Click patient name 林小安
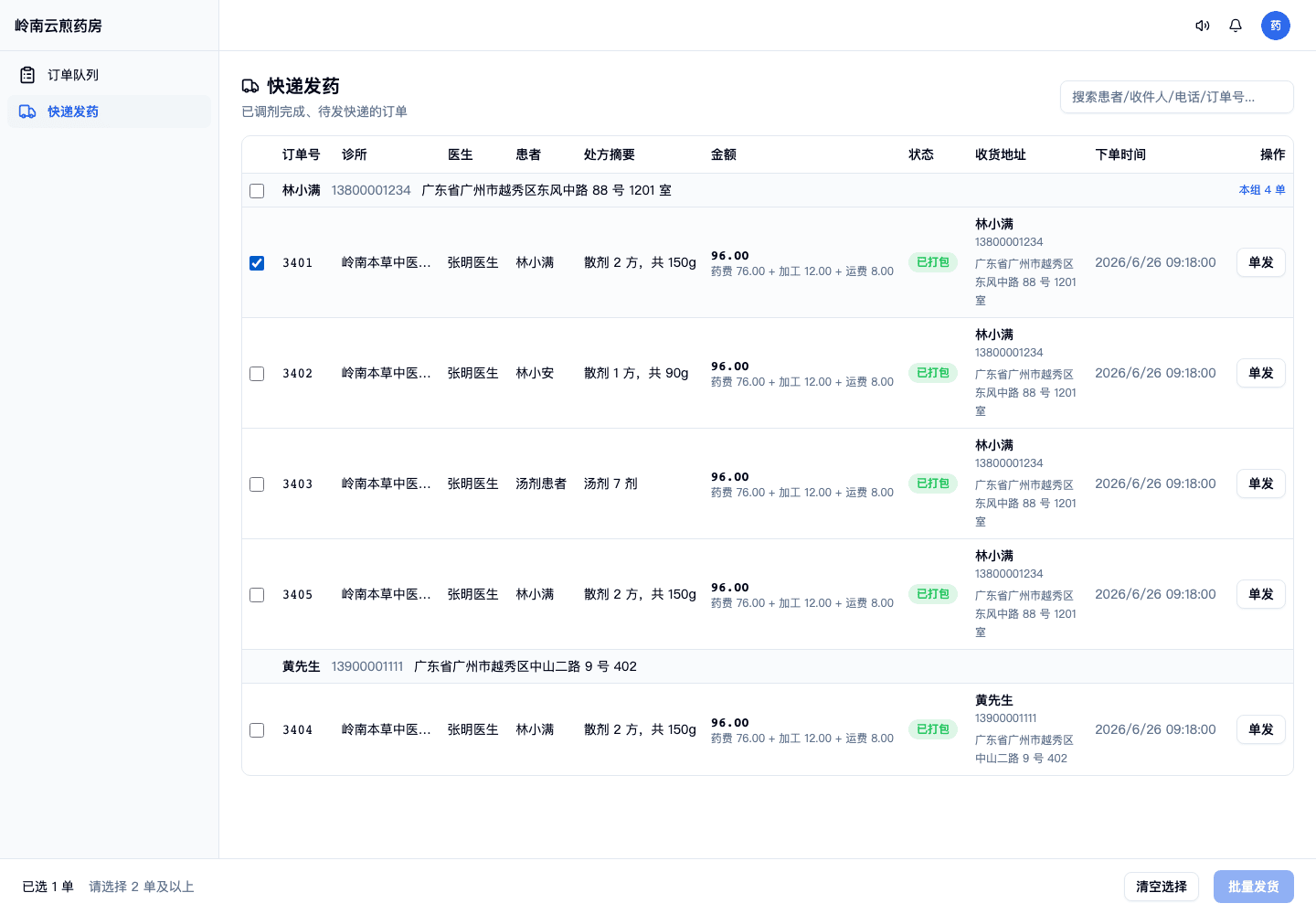 (x=535, y=373)
